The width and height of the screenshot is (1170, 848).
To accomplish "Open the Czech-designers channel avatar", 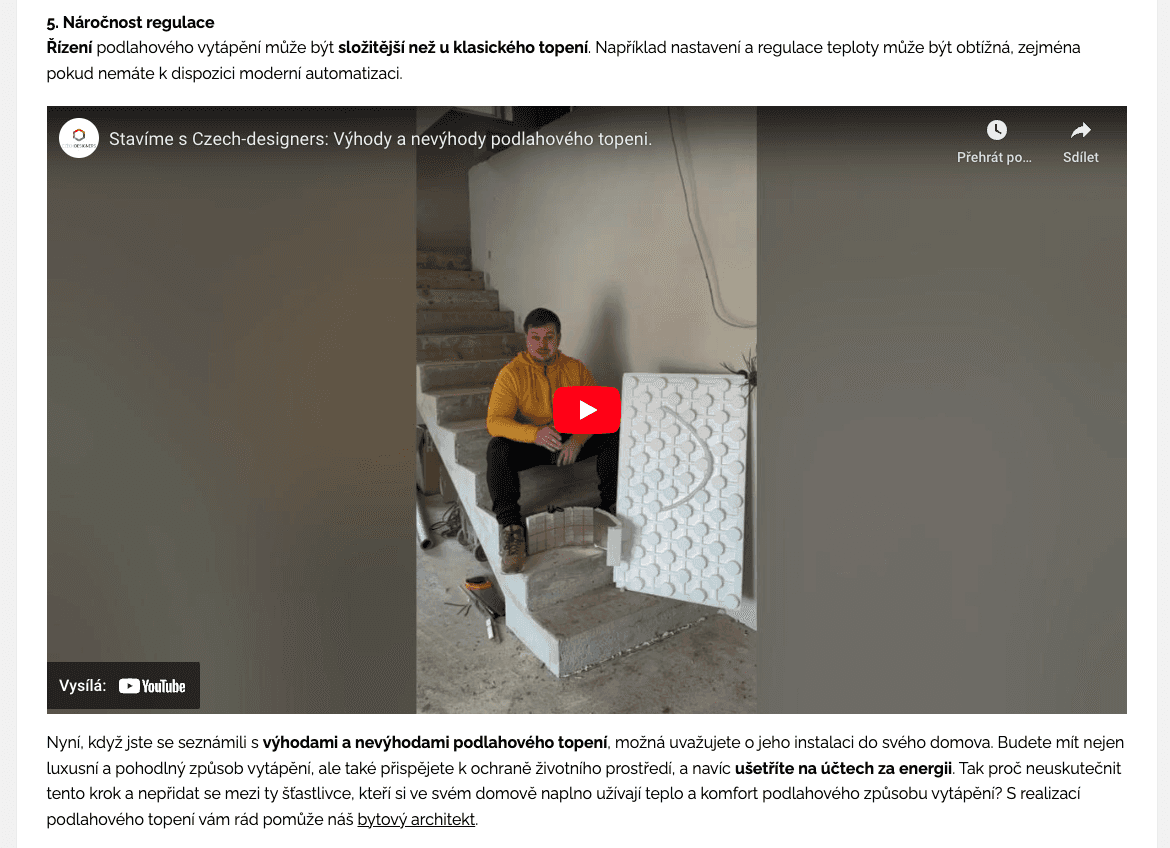I will (x=79, y=139).
